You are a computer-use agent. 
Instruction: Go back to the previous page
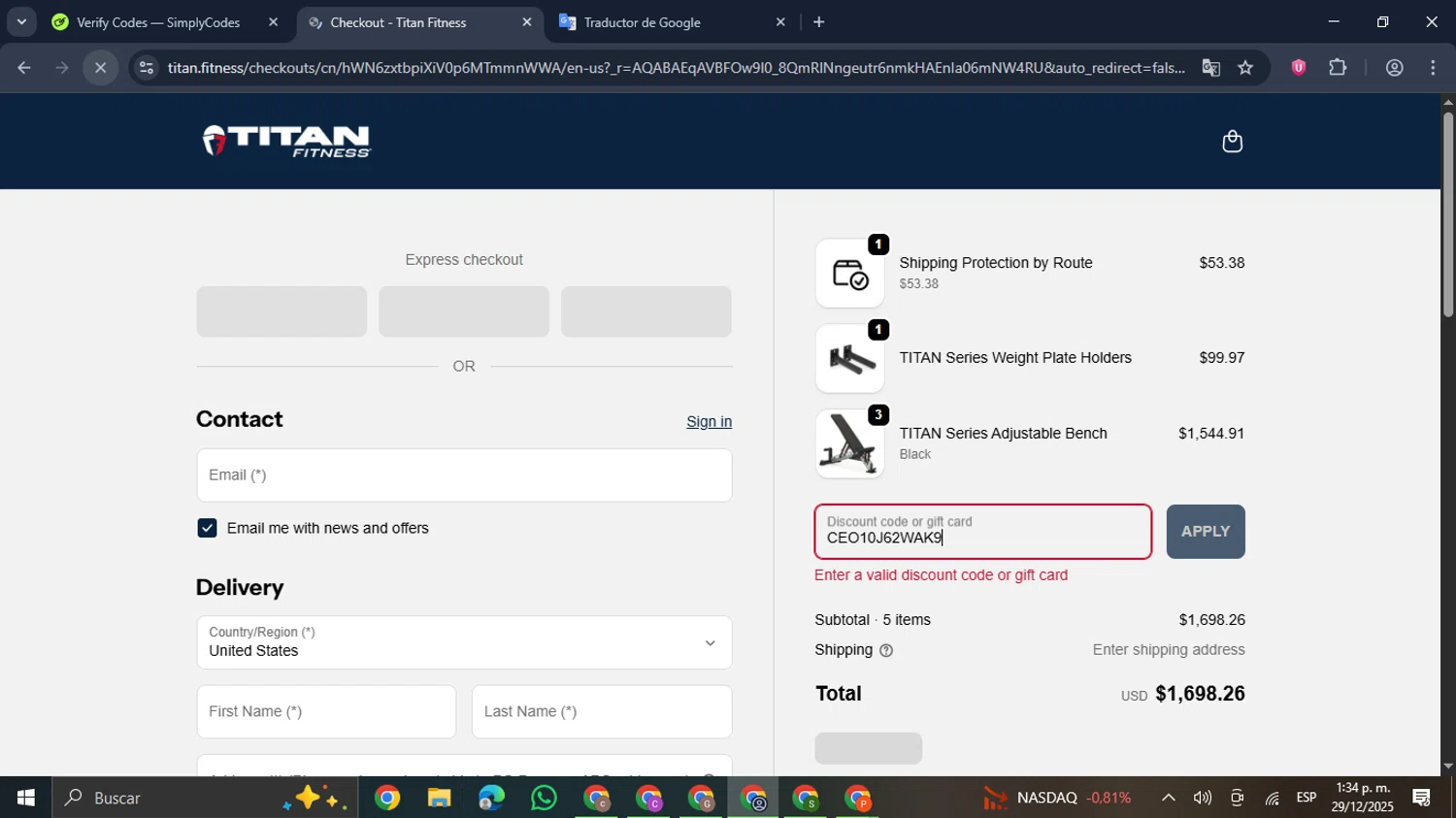(24, 68)
